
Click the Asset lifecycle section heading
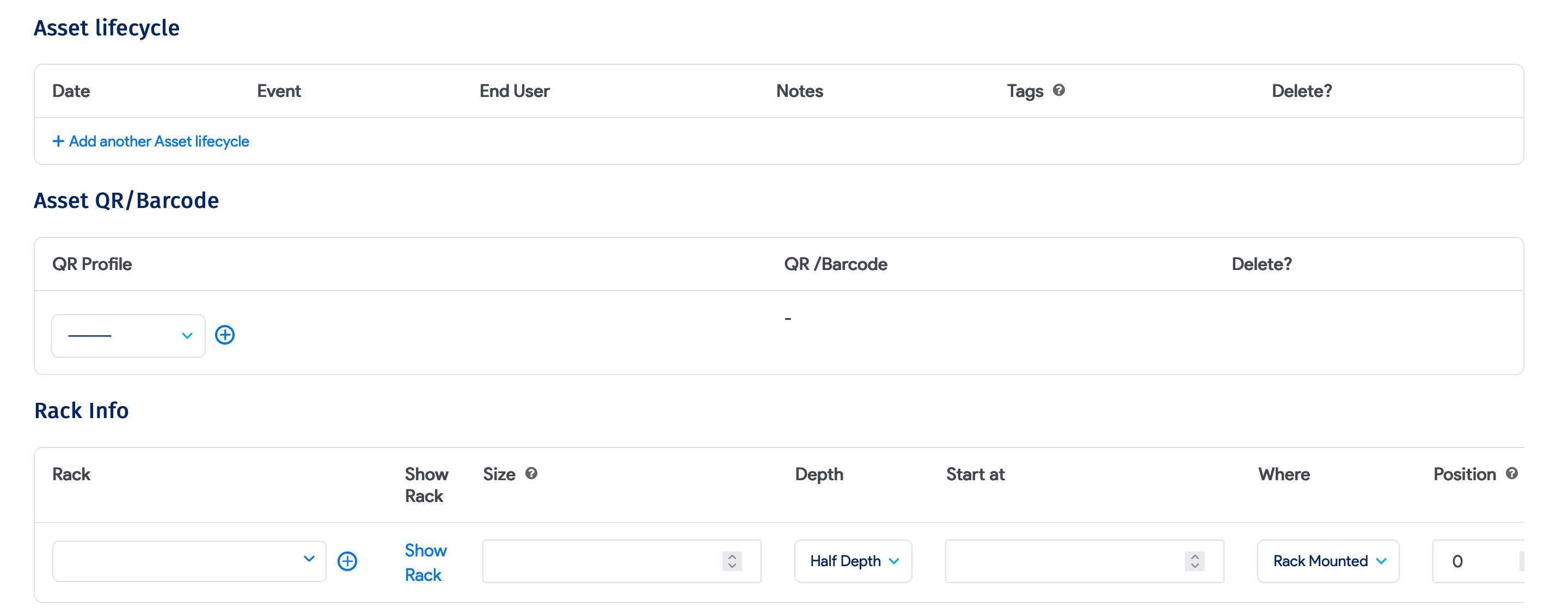107,28
